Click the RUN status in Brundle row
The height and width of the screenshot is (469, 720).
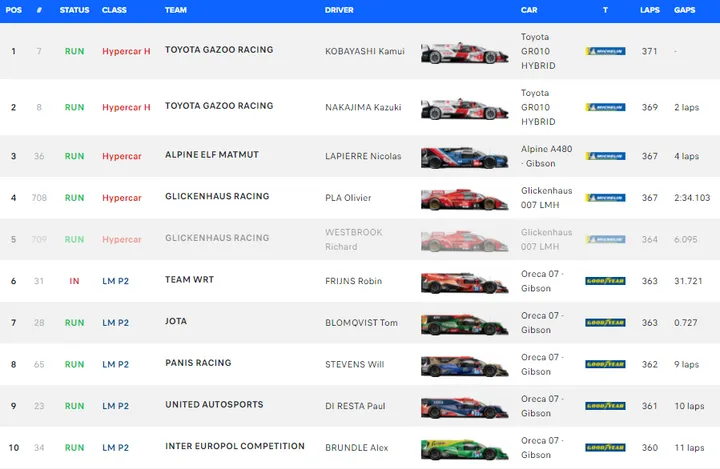tap(74, 448)
